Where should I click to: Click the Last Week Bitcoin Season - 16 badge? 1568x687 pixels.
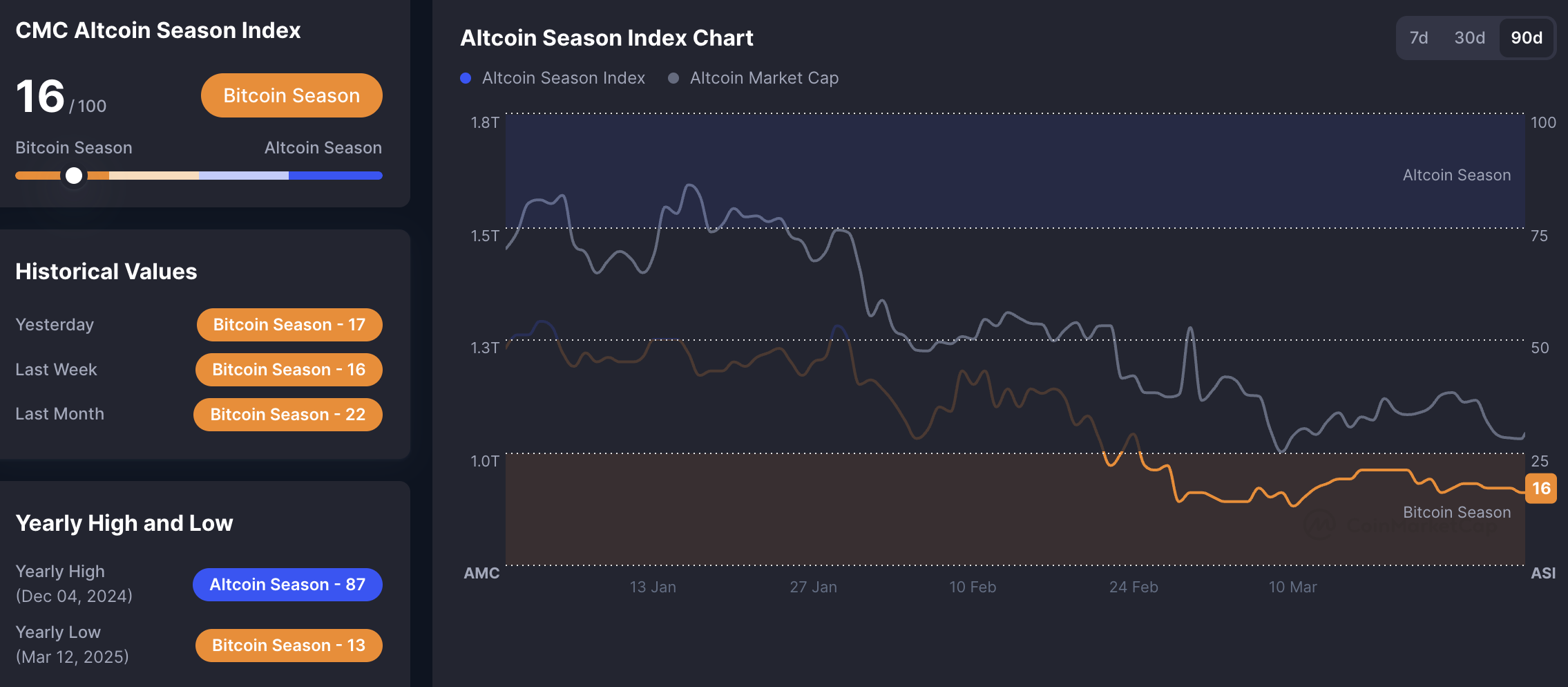coord(289,370)
